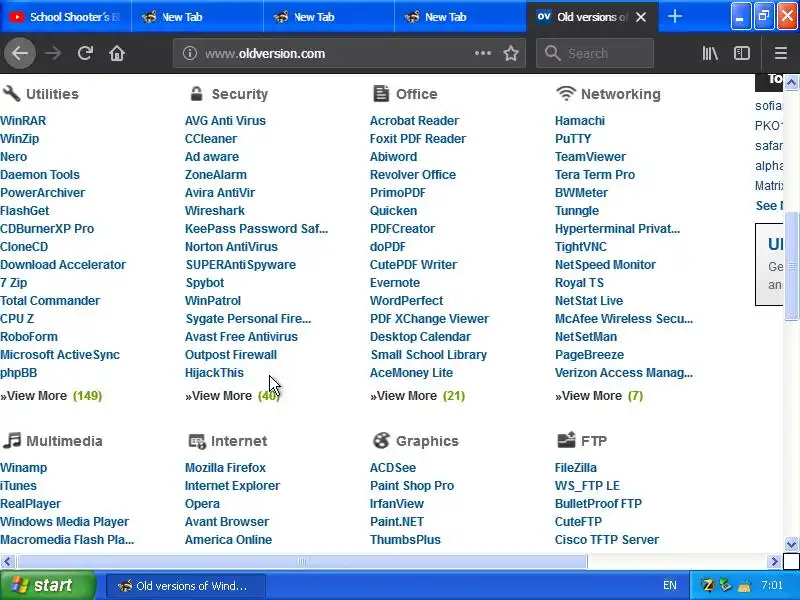Click the vertical scroll up arrow
The image size is (800, 600).
(x=791, y=82)
